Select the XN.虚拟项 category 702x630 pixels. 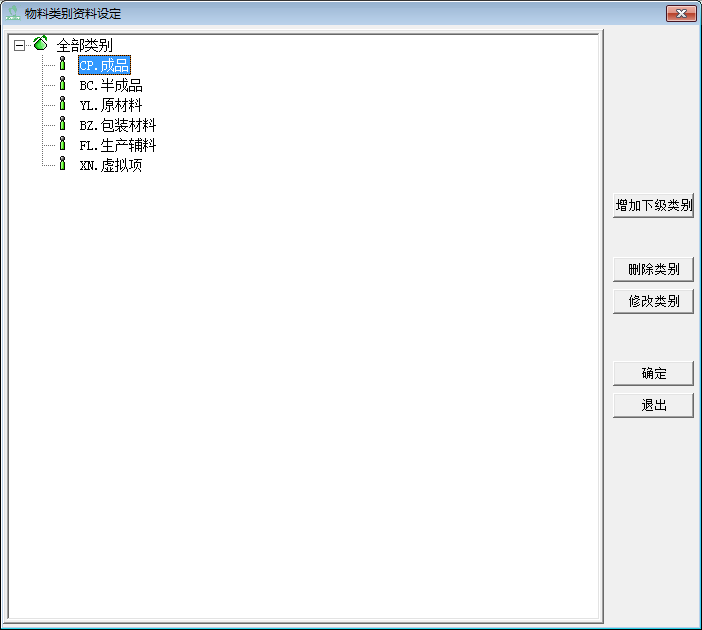[110, 165]
